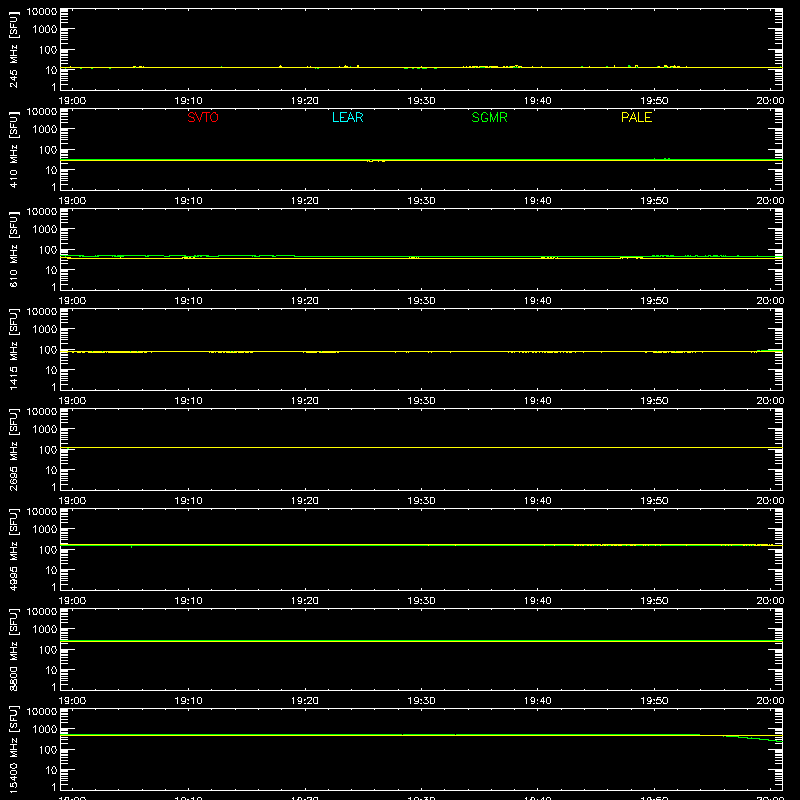800x800 pixels.
Task: Click the 1000 y-axis value on the 4995 MHz plot
Action: (45, 530)
